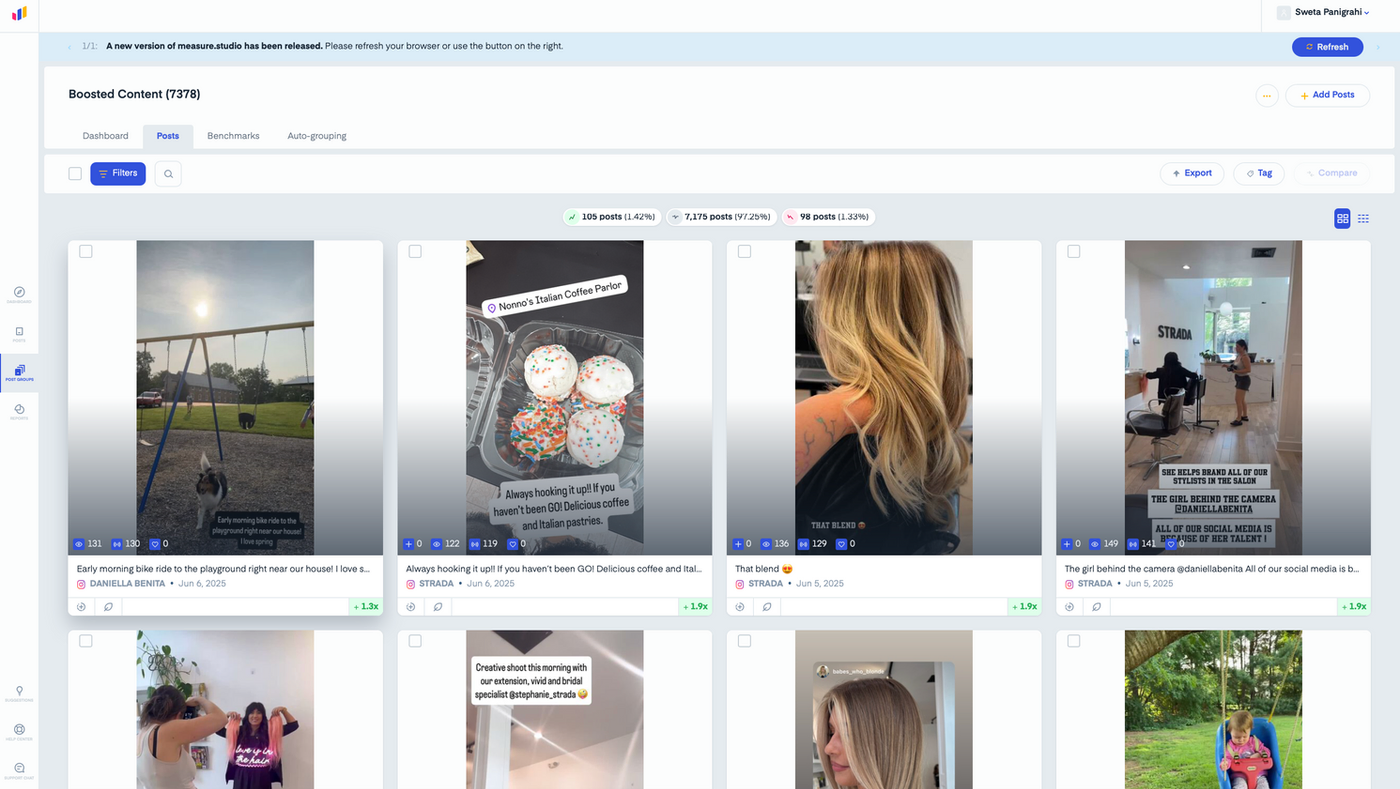Filter by 7,175 posts average pill

720,216
